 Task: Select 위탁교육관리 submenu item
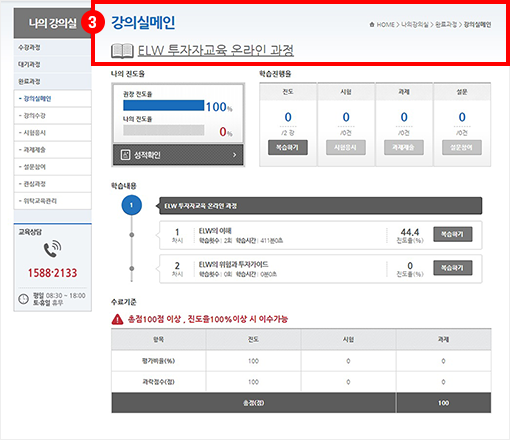coord(53,201)
